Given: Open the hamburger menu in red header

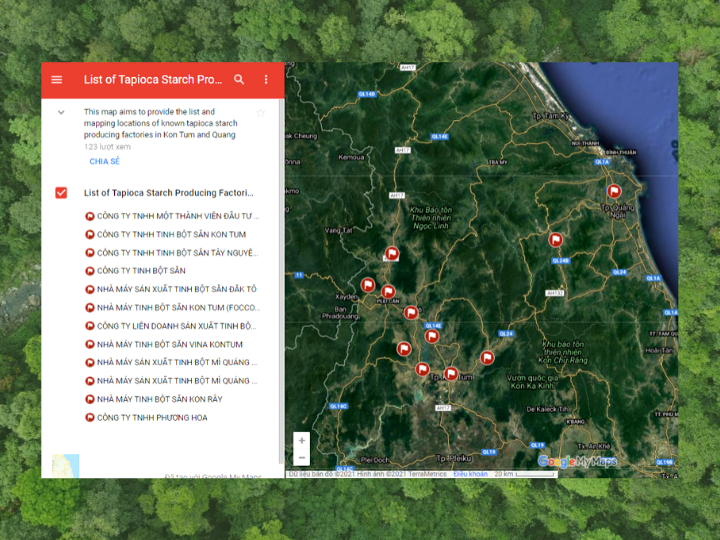Looking at the screenshot, I should [x=56, y=79].
